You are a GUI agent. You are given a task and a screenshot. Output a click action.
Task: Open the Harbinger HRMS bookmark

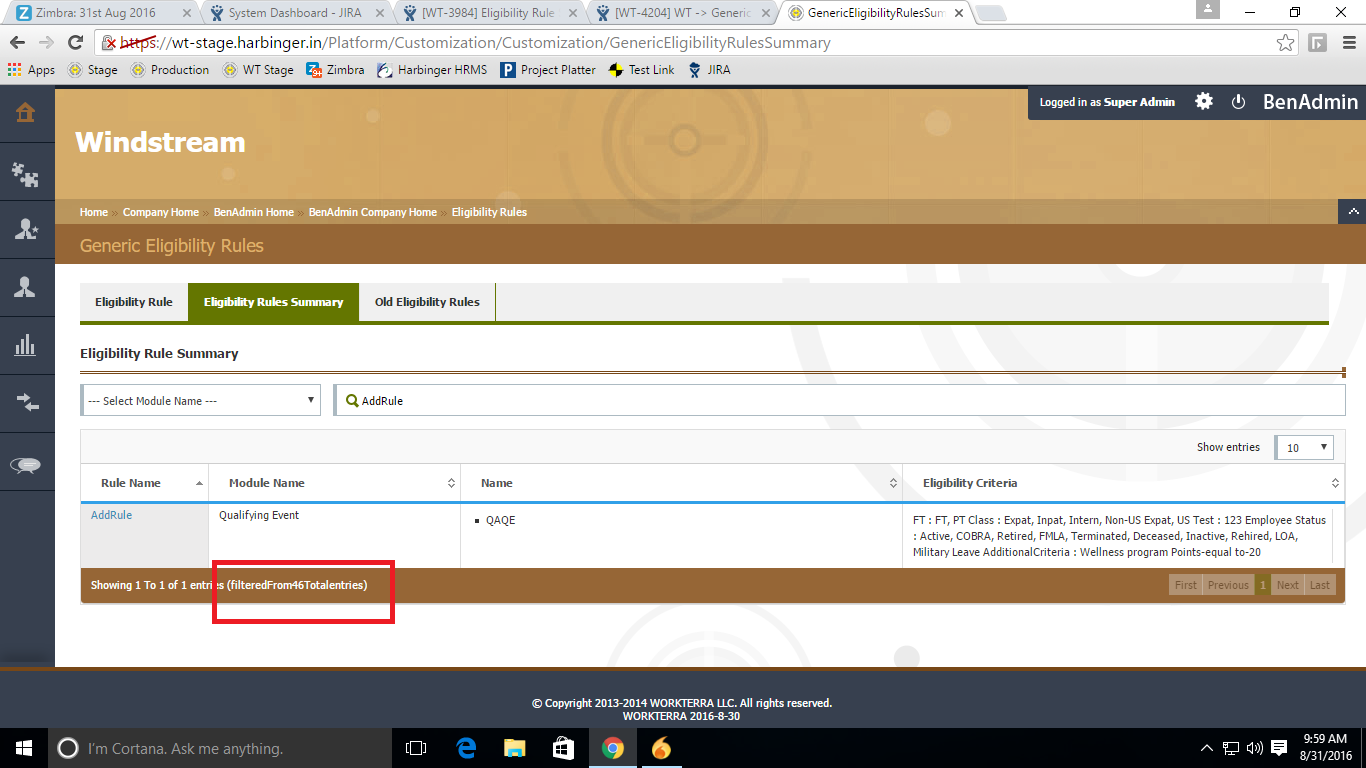click(x=433, y=70)
